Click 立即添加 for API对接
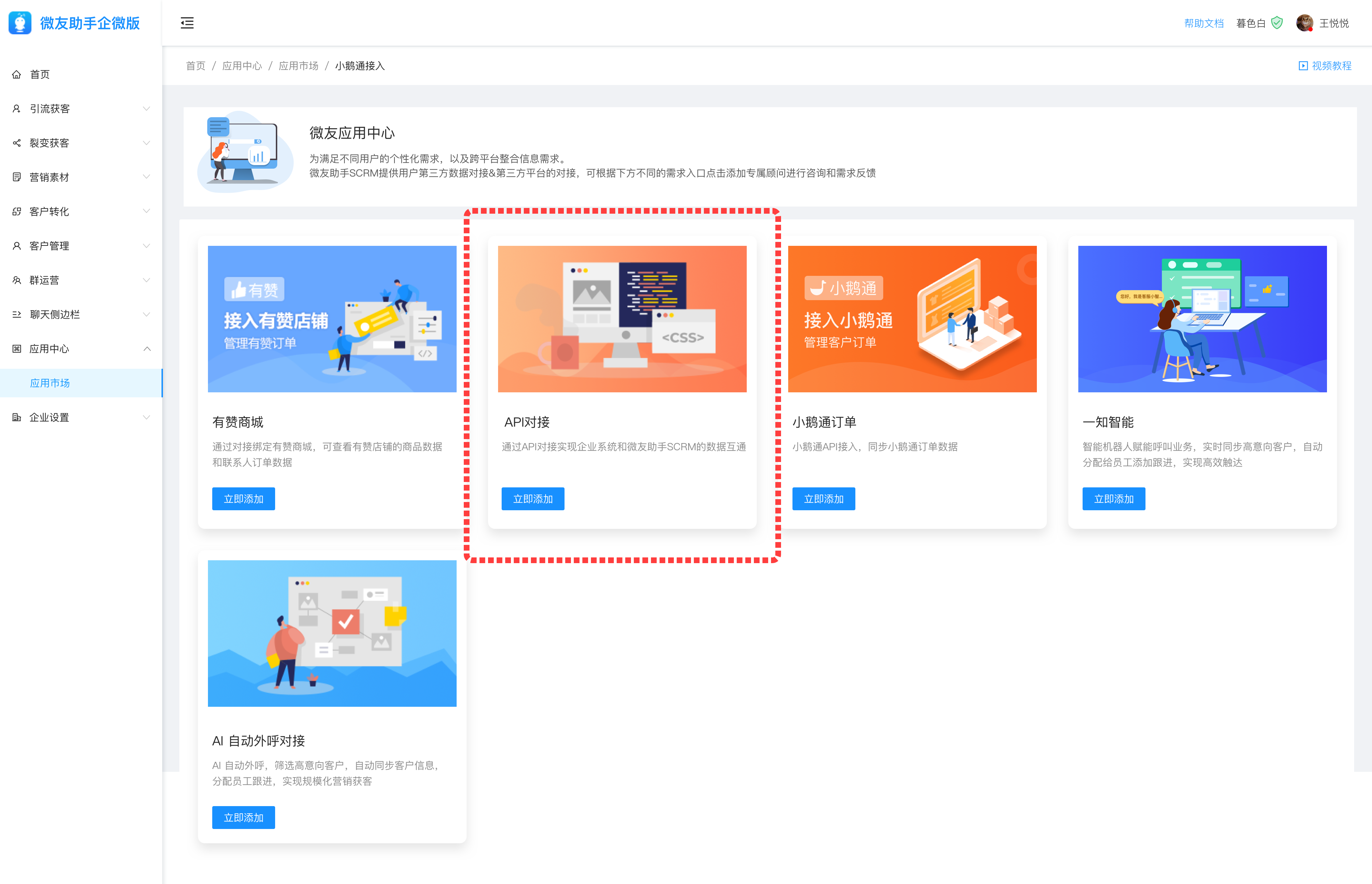This screenshot has width=1372, height=884. (x=532, y=499)
